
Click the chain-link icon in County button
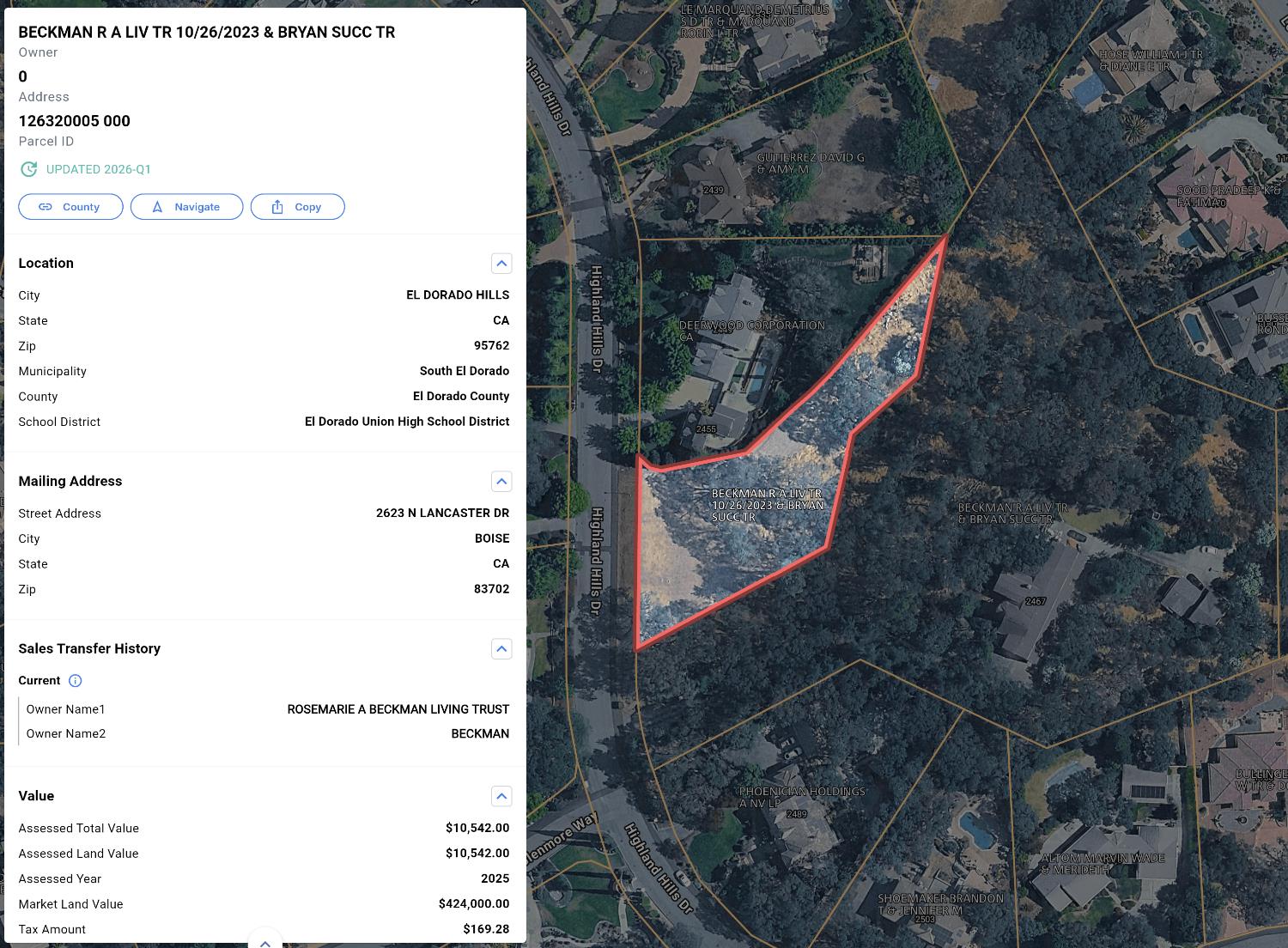(46, 207)
